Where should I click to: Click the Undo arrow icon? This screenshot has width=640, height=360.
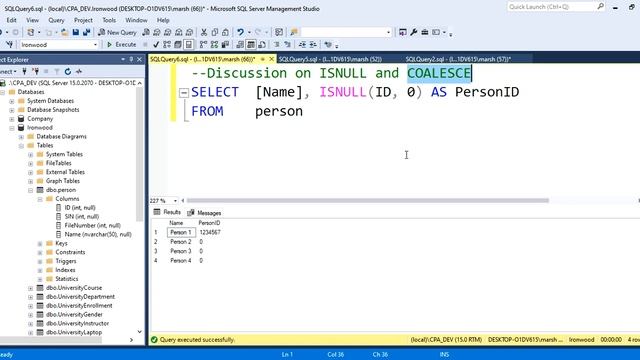240,32
